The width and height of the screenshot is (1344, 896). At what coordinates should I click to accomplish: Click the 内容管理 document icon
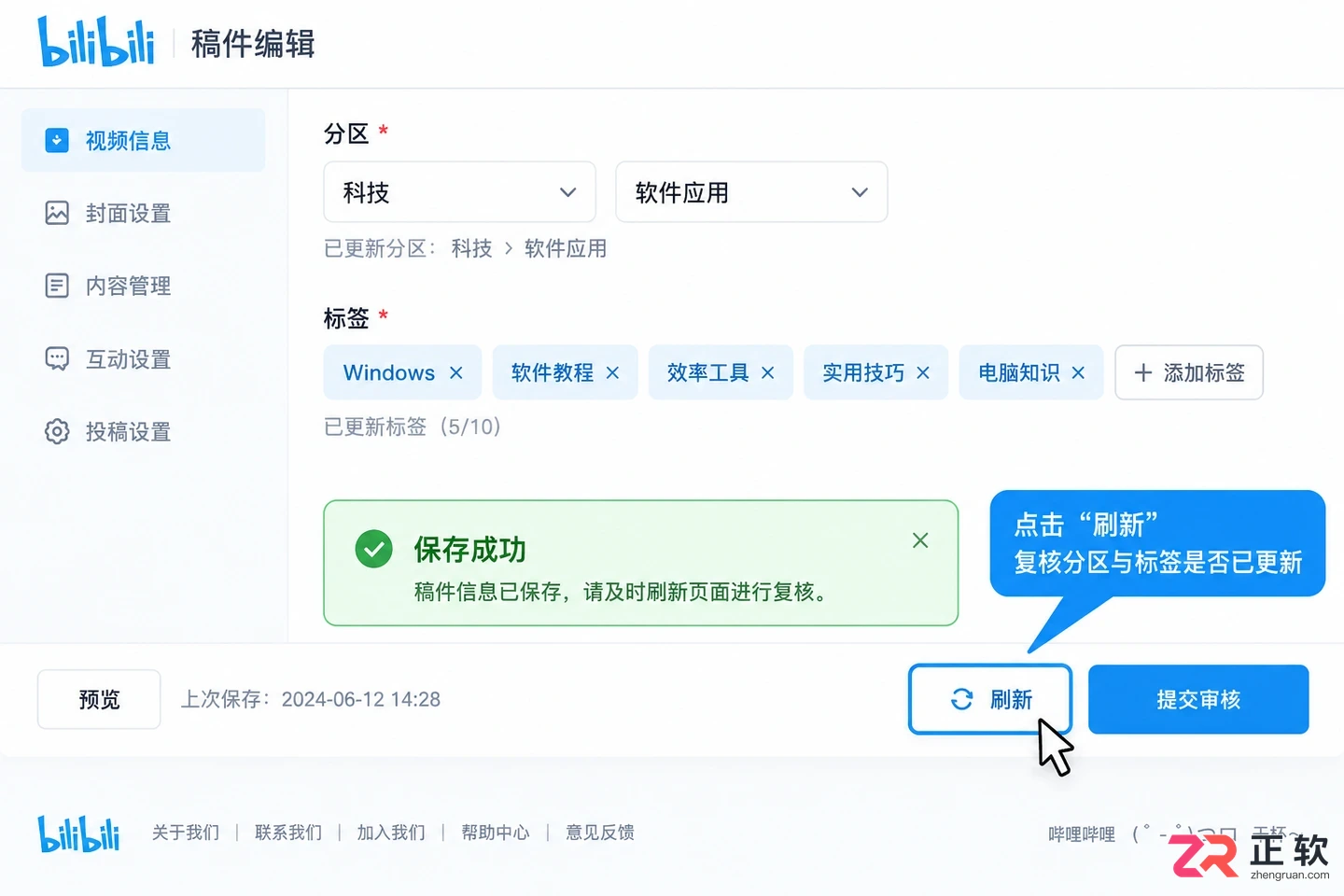pyautogui.click(x=57, y=286)
